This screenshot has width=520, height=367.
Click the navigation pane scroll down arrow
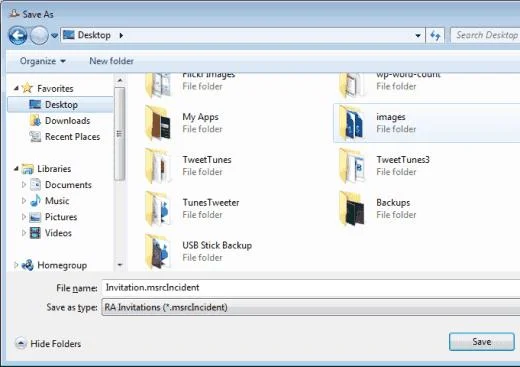tap(120, 265)
